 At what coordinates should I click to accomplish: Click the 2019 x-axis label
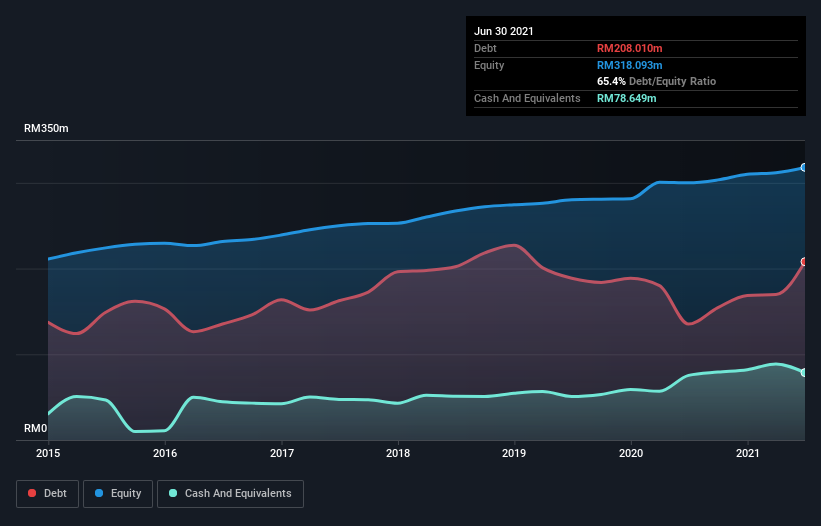(x=514, y=453)
